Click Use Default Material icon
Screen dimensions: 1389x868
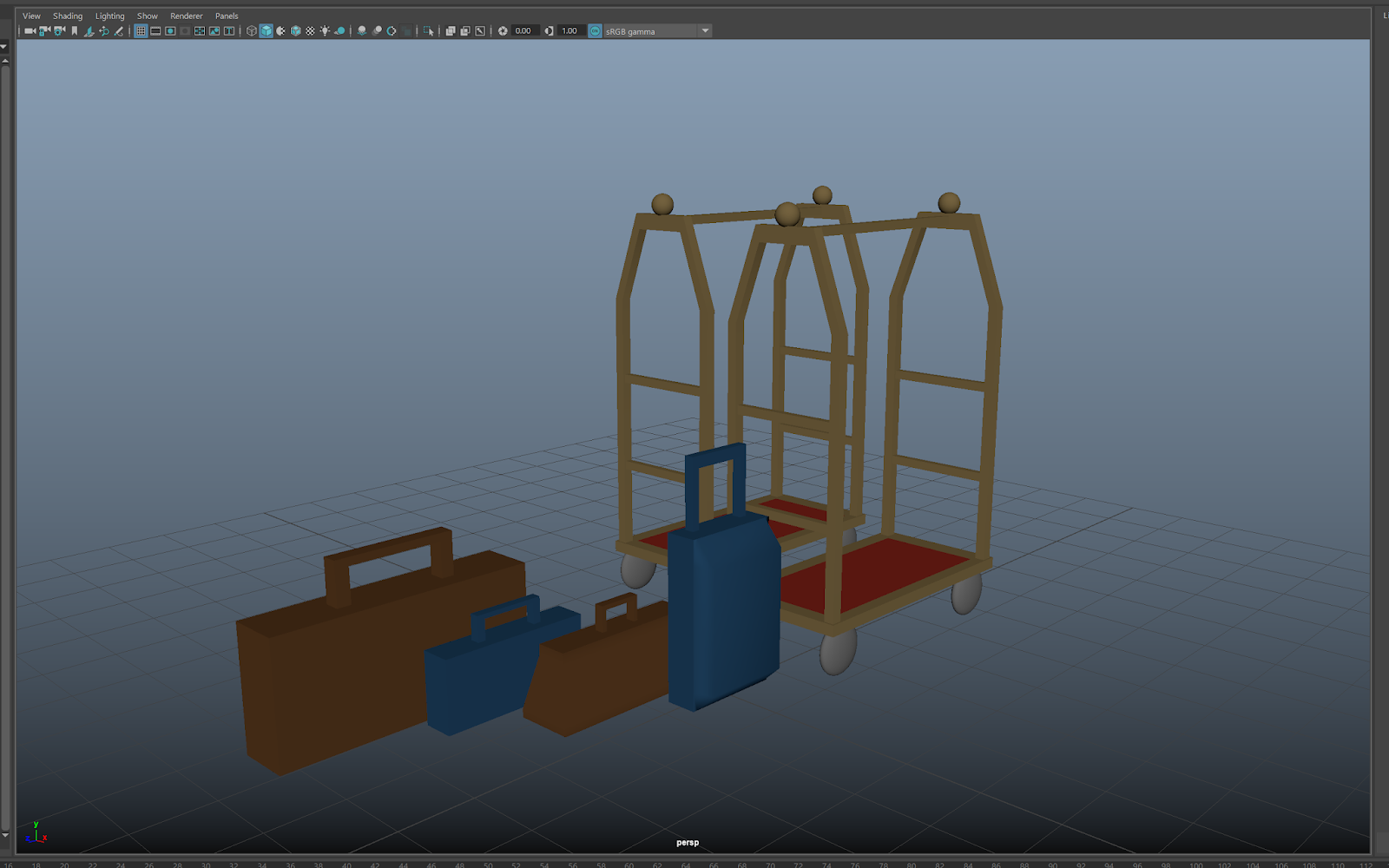pyautogui.click(x=280, y=31)
